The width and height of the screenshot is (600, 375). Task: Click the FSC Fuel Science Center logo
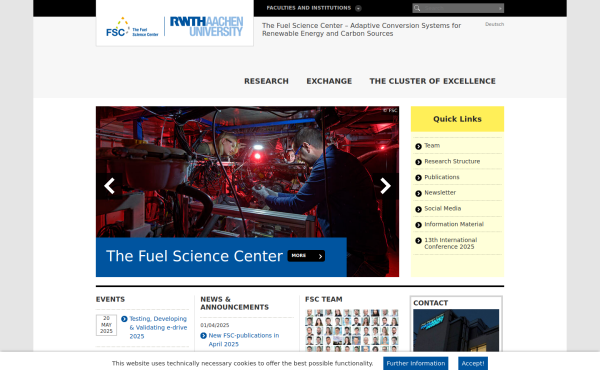(x=132, y=27)
